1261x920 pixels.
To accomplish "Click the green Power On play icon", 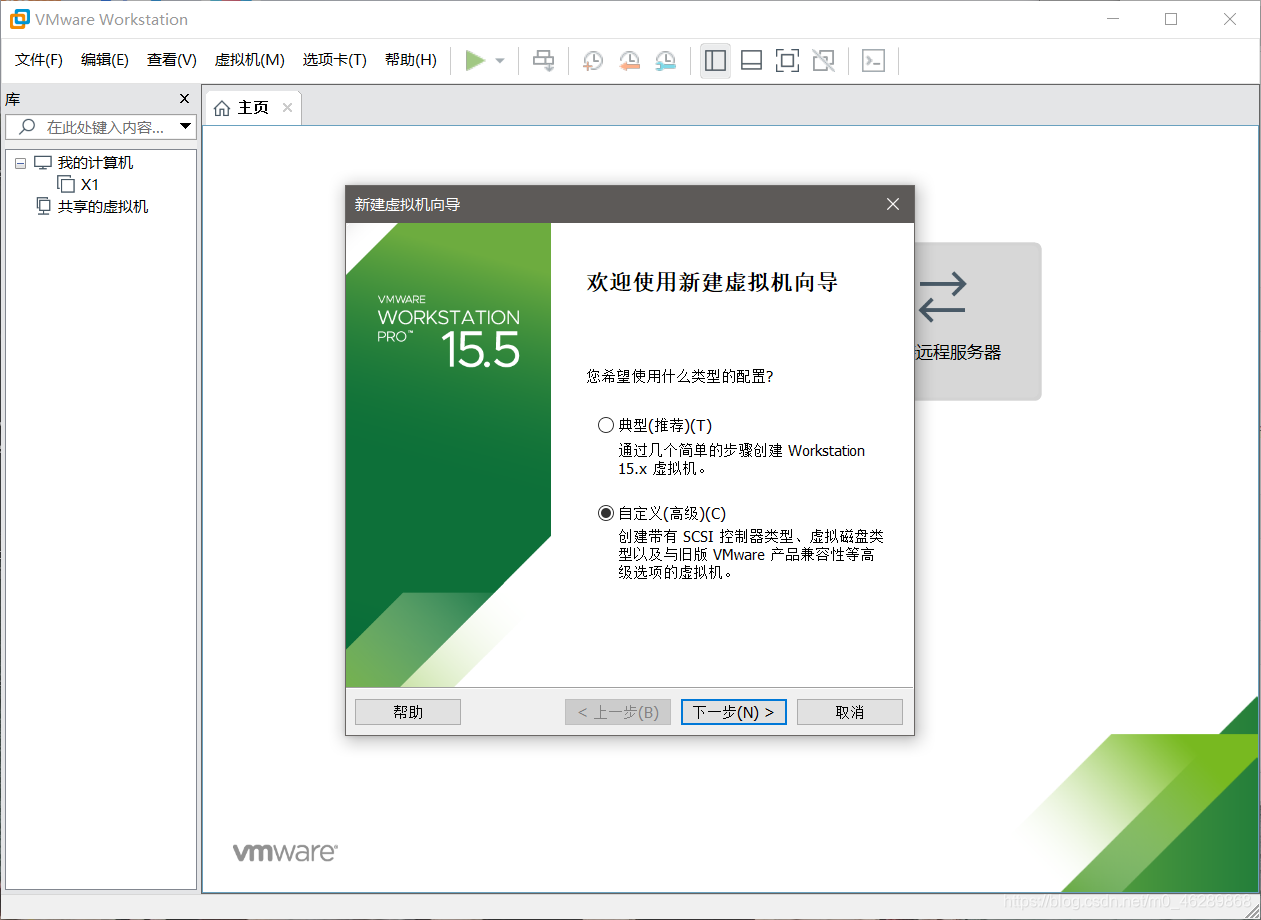I will coord(475,61).
